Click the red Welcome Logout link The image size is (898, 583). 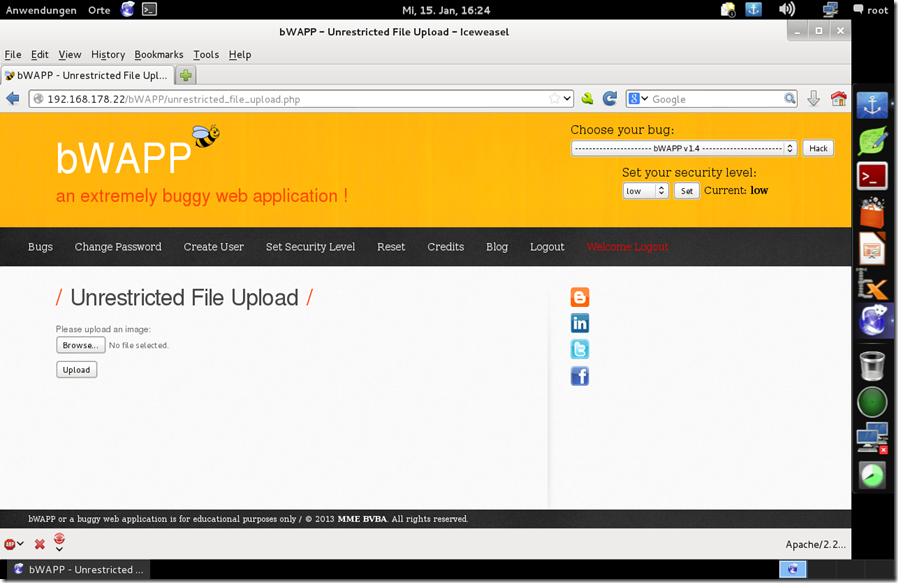click(627, 247)
